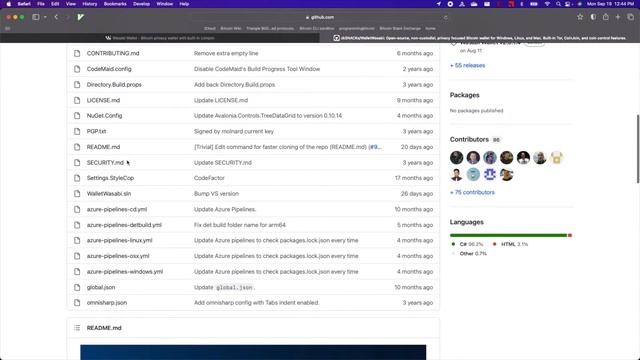Image resolution: width=640 pixels, height=360 pixels.
Task: Open azure-pipelines-windows.yml file
Action: pos(124,271)
